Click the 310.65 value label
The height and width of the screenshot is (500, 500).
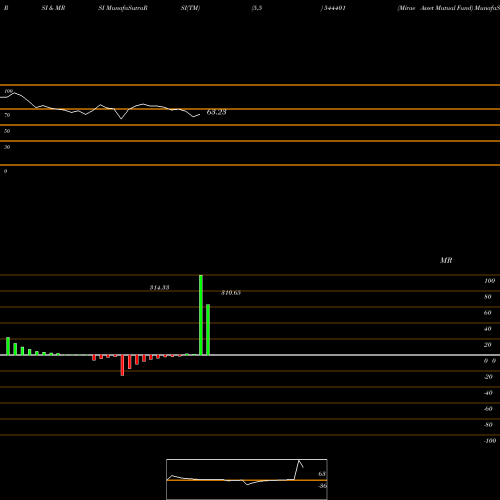tap(231, 293)
